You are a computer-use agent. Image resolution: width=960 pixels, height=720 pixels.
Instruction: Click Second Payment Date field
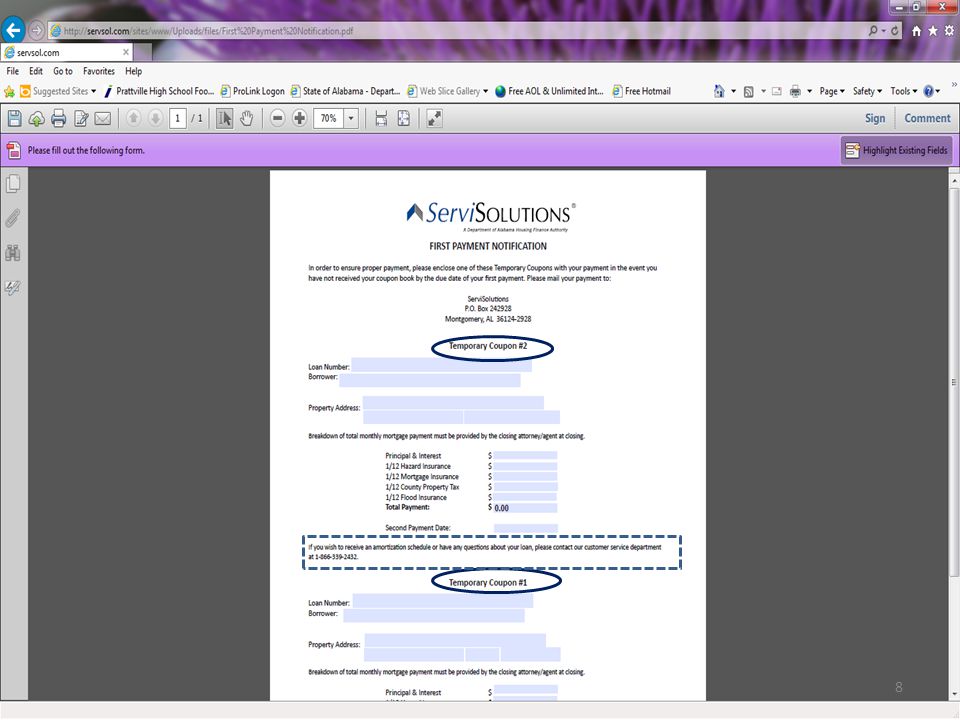click(526, 528)
